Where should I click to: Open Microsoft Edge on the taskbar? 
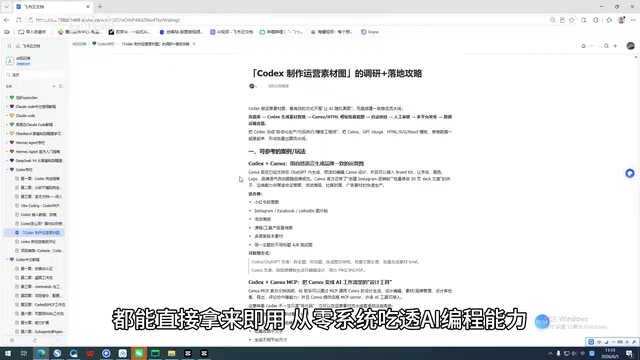coord(41,353)
